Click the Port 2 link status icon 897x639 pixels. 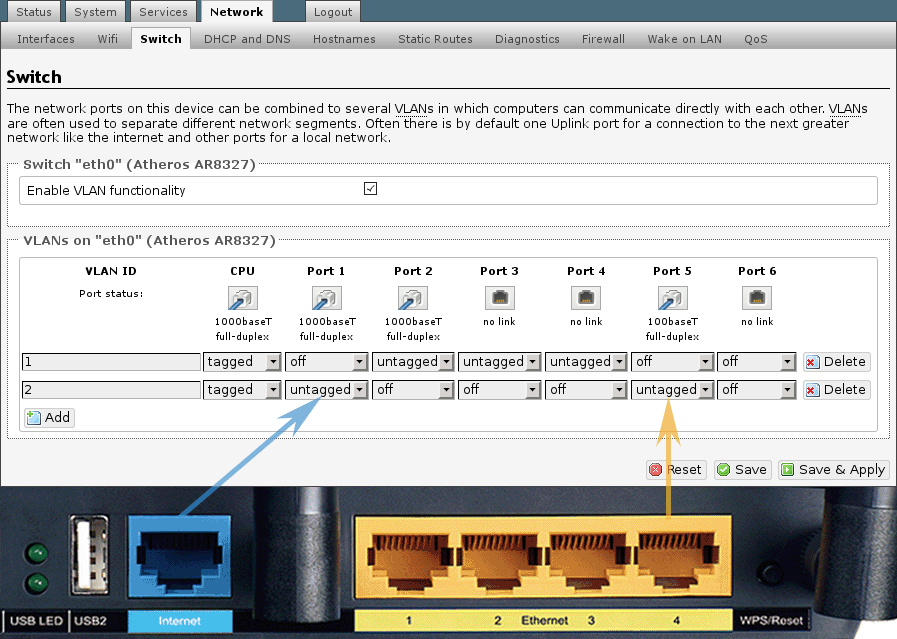413,297
